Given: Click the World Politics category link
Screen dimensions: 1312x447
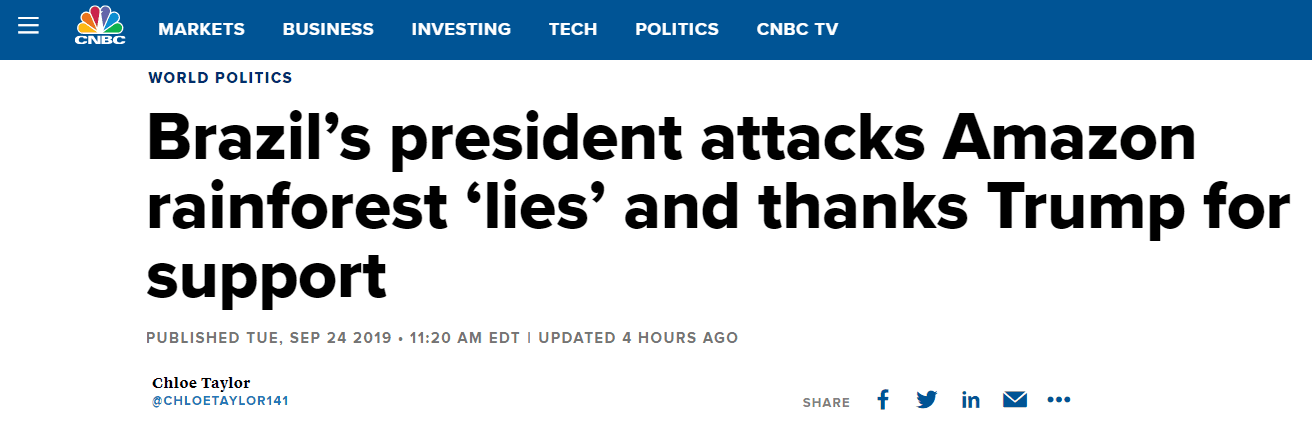Looking at the screenshot, I should (x=220, y=78).
